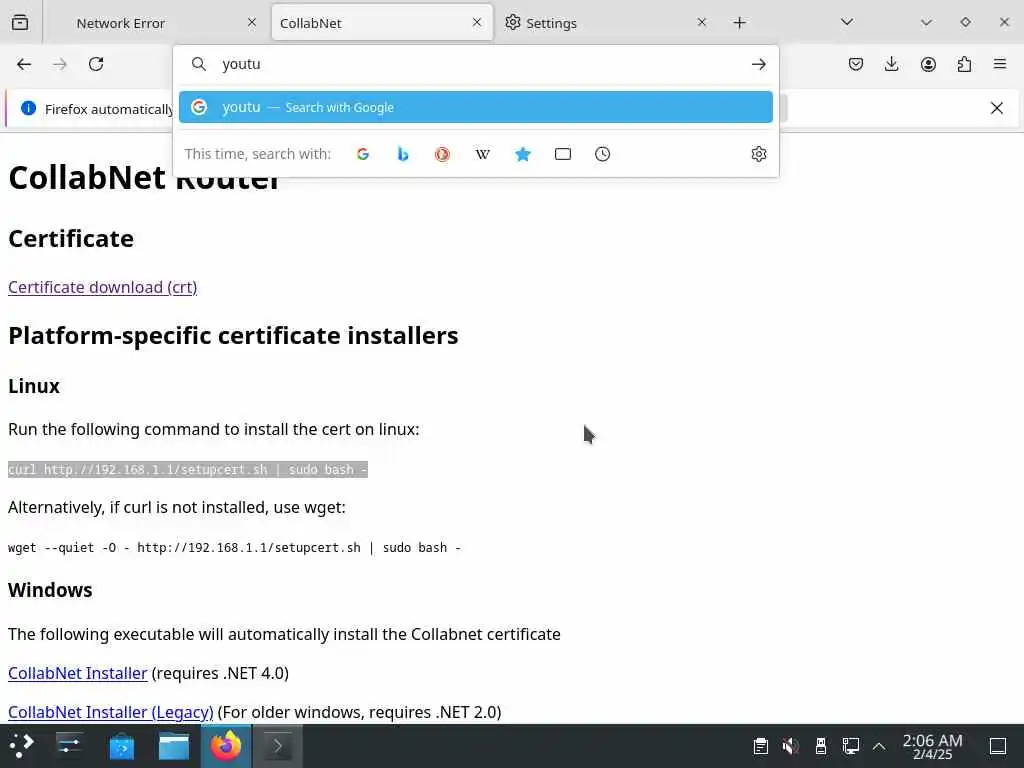Go back to the previous page

[24, 64]
